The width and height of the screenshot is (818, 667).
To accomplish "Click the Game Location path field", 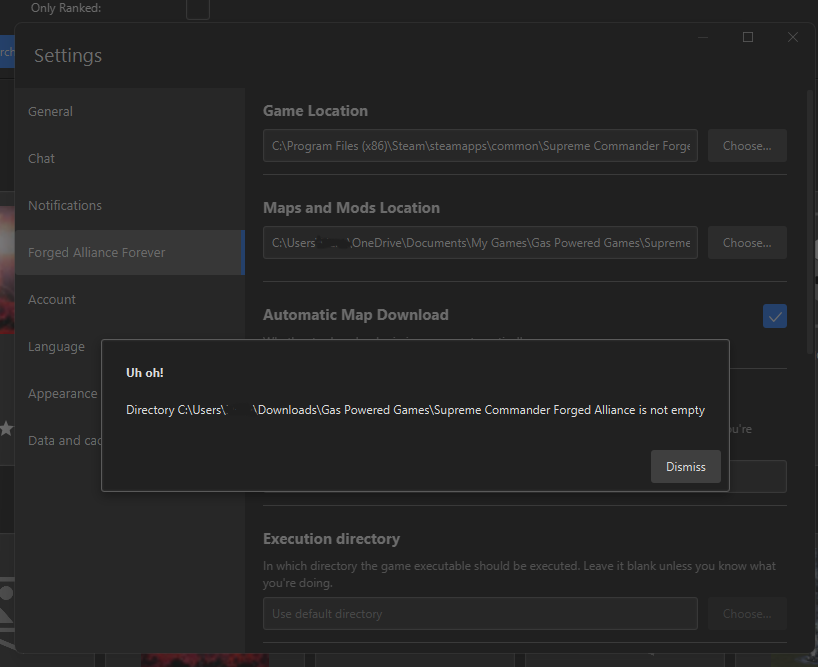I will click(x=480, y=145).
